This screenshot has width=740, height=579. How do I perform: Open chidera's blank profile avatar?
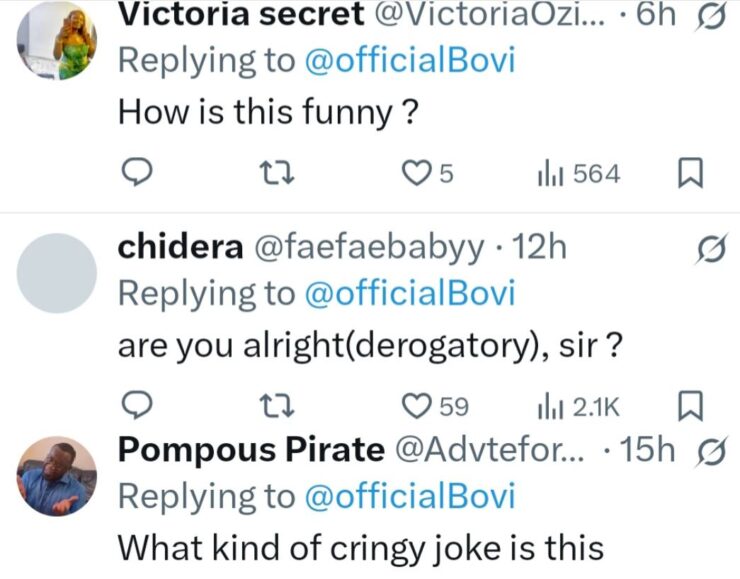57,273
